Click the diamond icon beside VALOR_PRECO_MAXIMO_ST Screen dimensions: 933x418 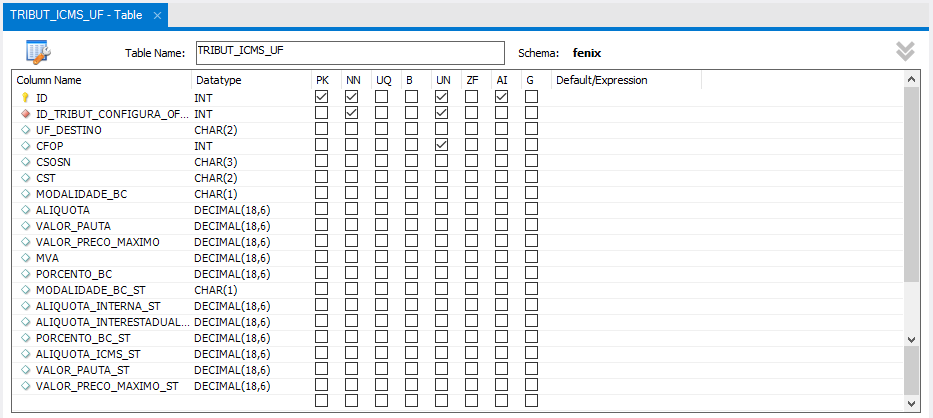click(25, 386)
